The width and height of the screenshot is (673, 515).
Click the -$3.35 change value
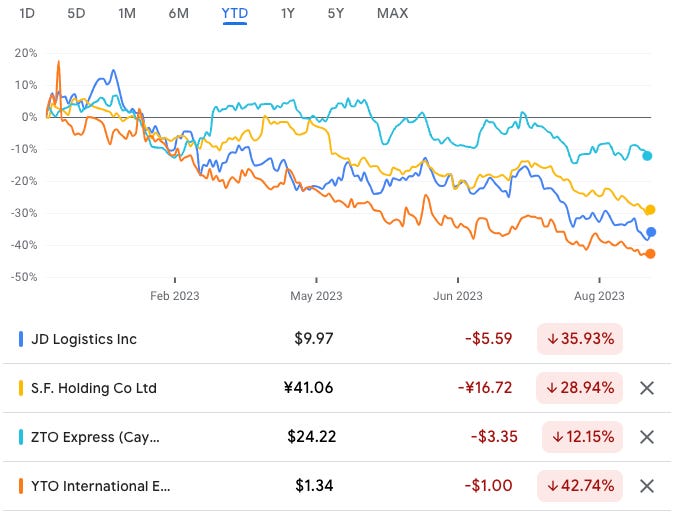(x=494, y=437)
